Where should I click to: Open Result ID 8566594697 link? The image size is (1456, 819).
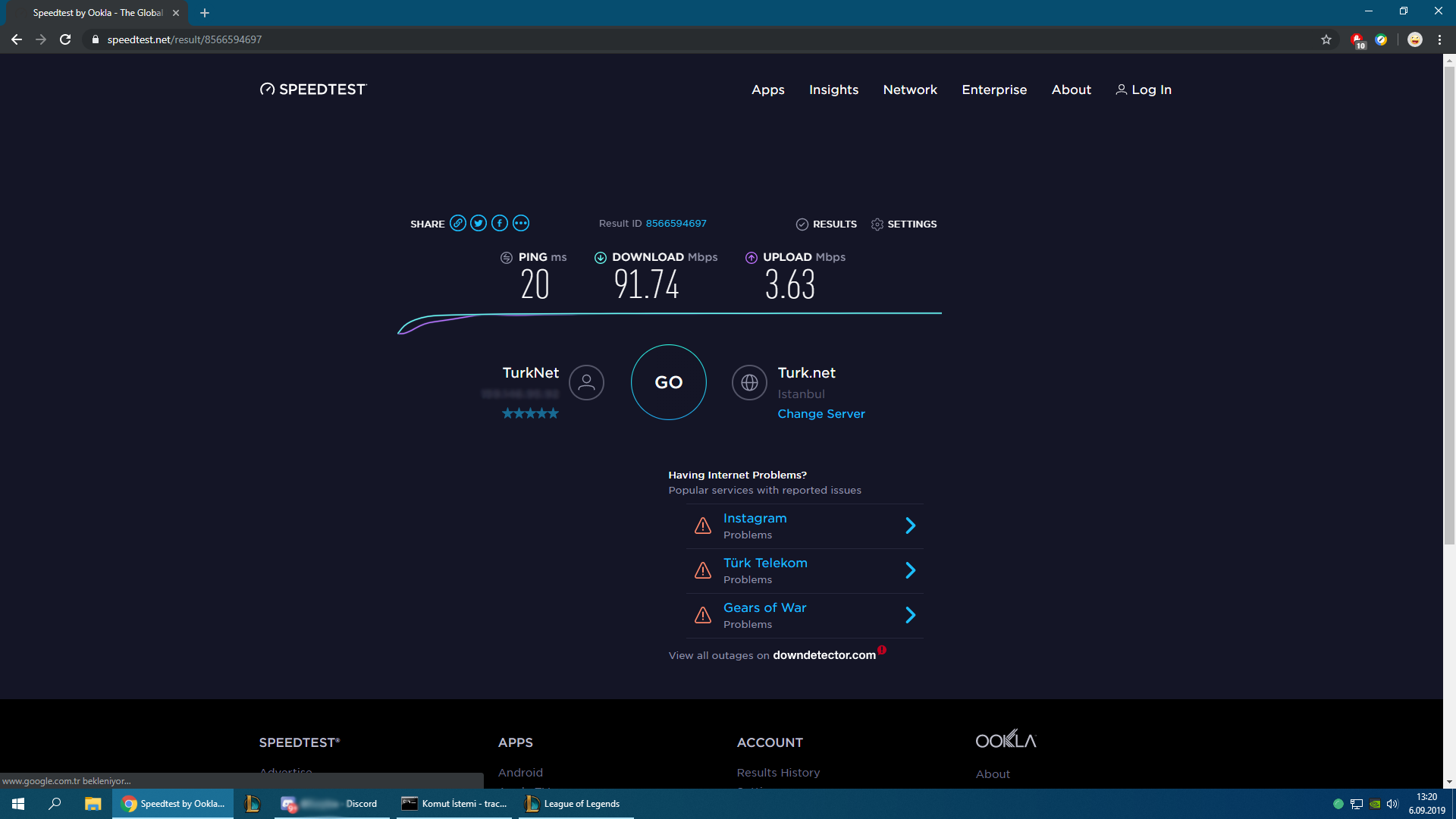coord(676,224)
